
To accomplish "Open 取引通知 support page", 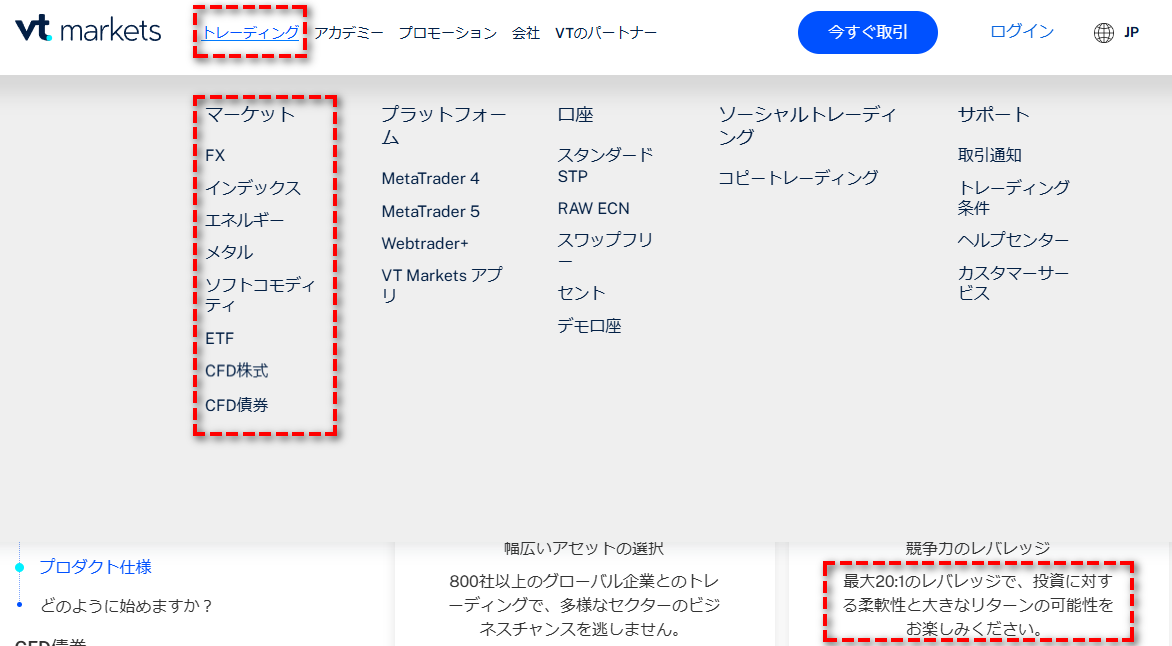I will pyautogui.click(x=990, y=155).
